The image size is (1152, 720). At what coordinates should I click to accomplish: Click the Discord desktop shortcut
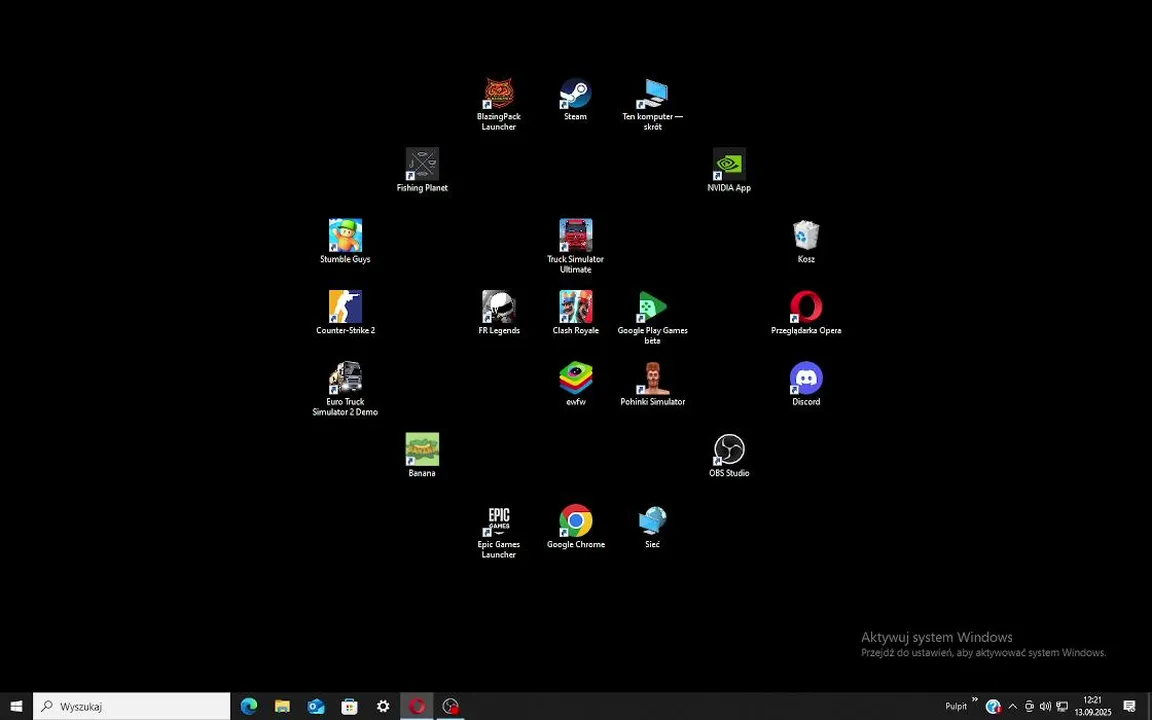pyautogui.click(x=806, y=384)
